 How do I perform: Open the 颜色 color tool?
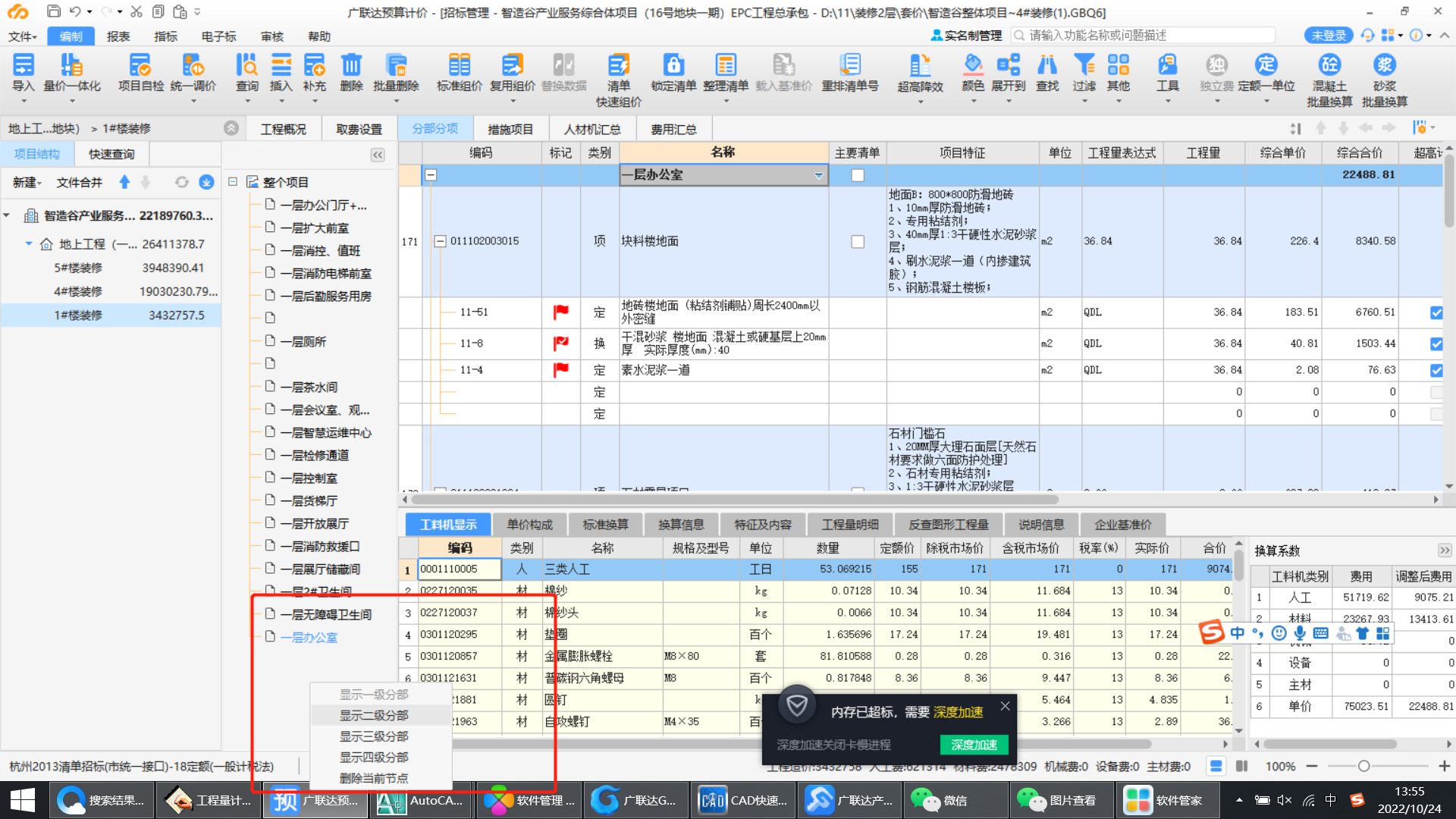tap(973, 73)
